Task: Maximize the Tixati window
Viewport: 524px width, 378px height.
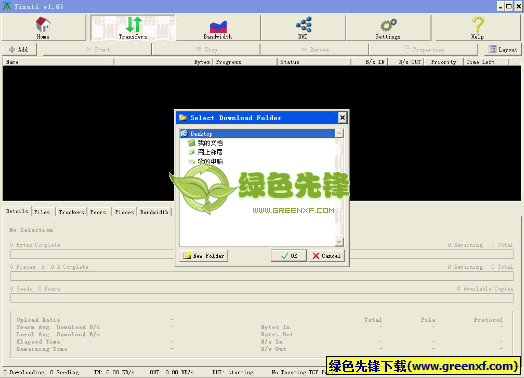Action: tap(509, 6)
